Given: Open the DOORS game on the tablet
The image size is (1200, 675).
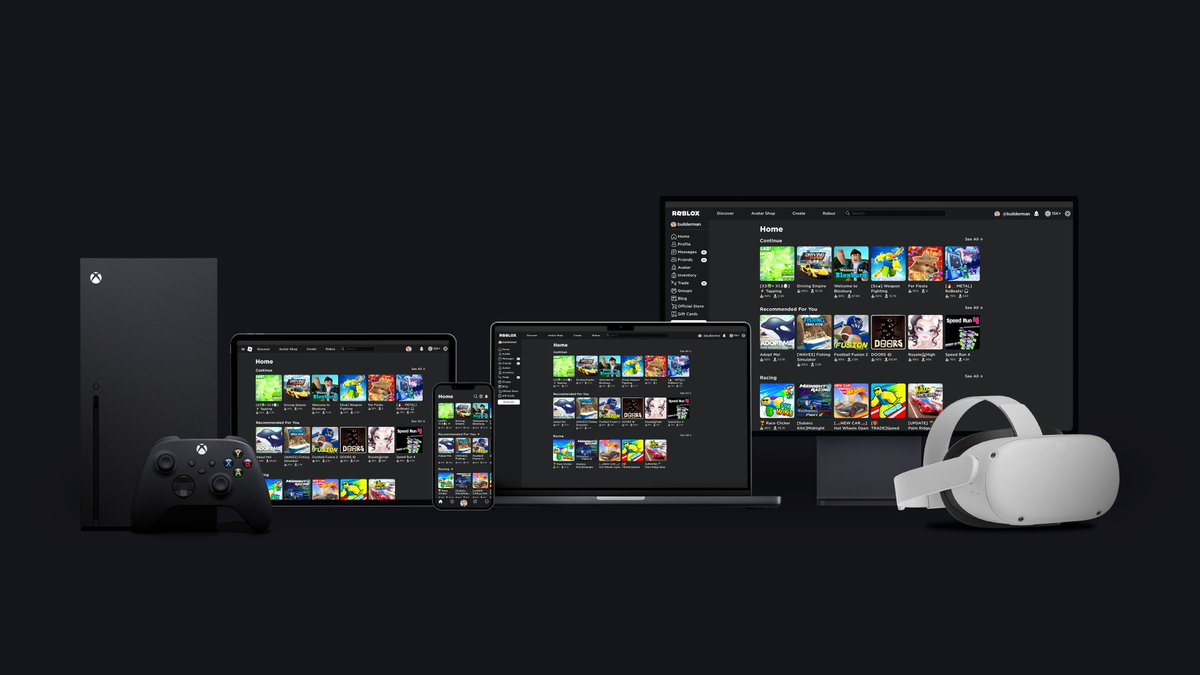Looking at the screenshot, I should 352,440.
